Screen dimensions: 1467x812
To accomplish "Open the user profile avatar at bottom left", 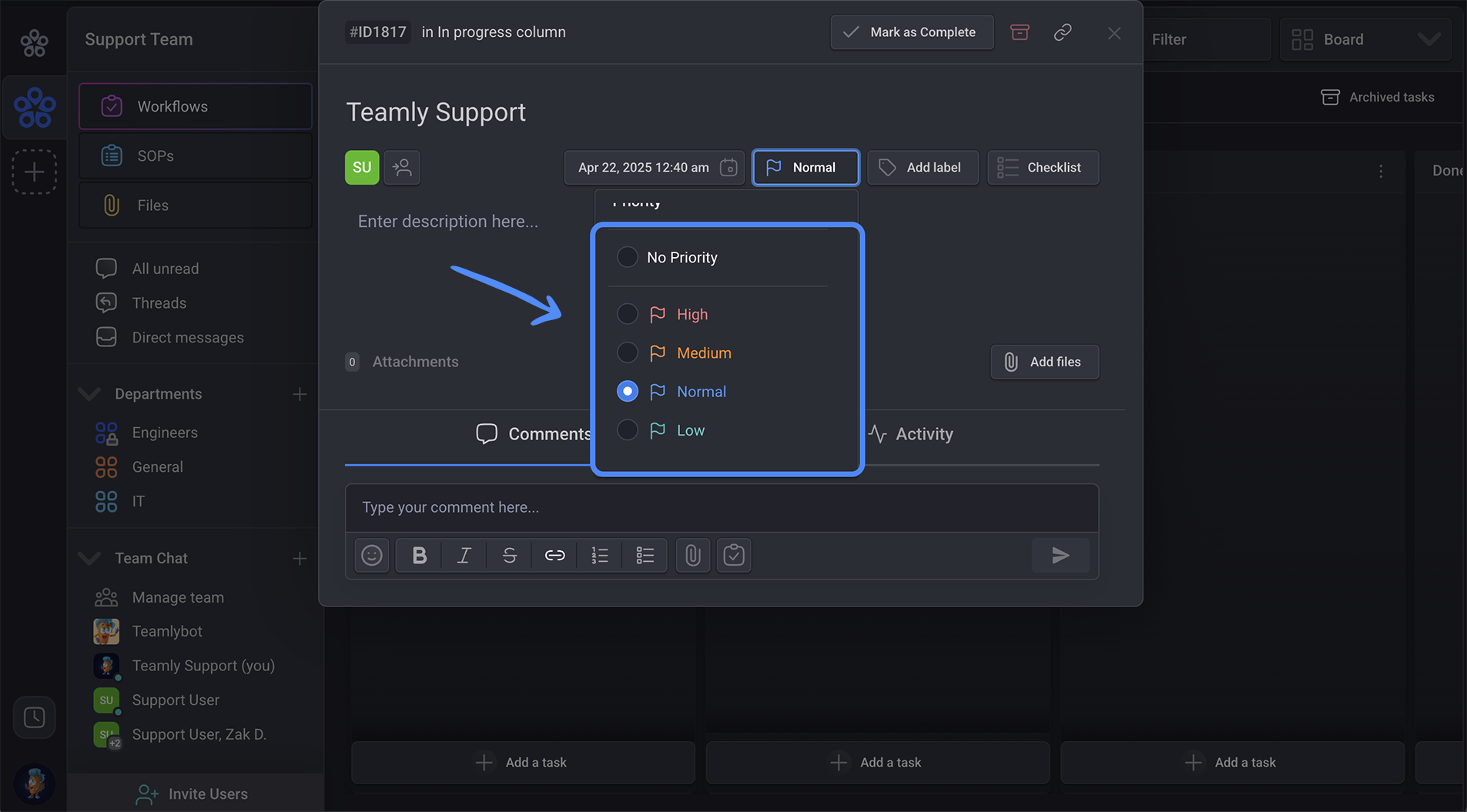I will tap(34, 784).
